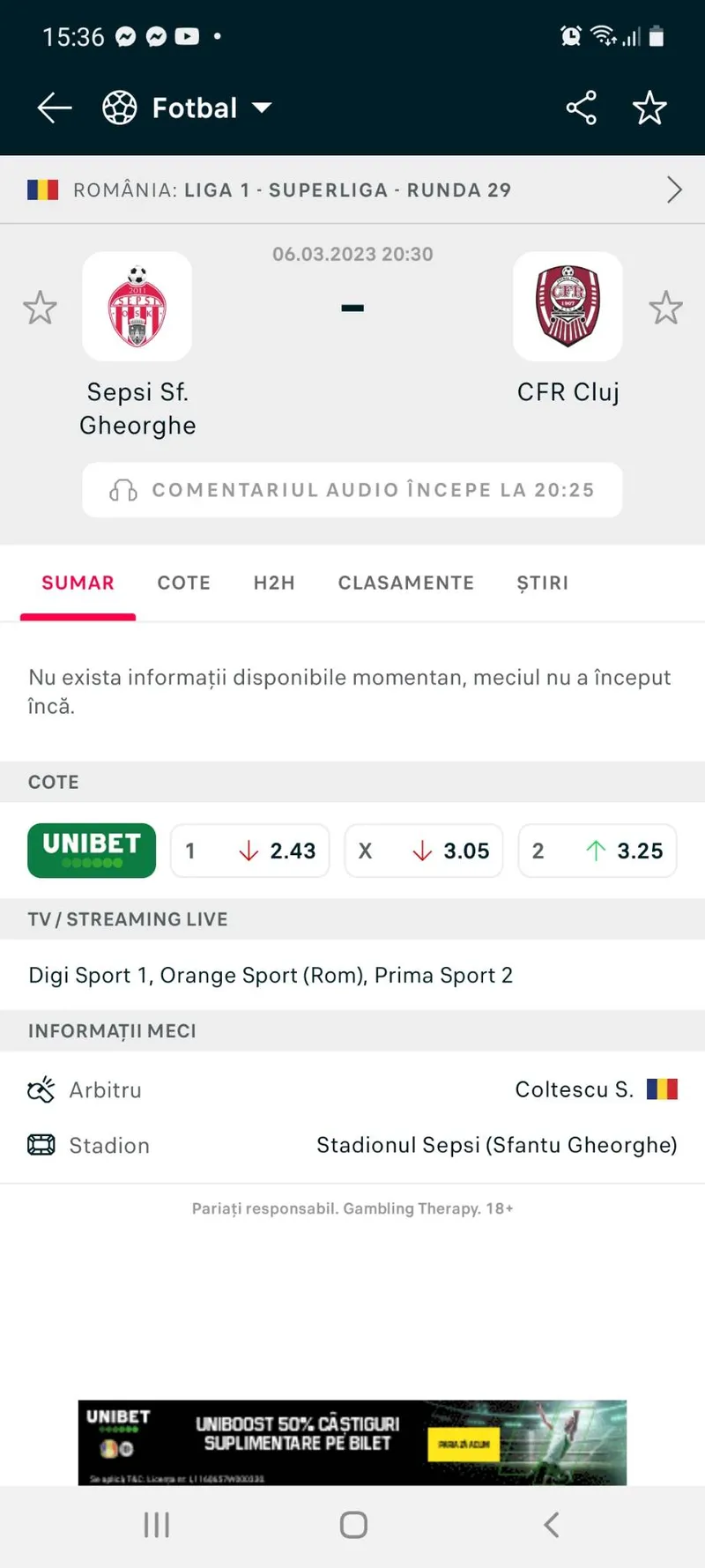Select home win odds 2.43
The image size is (705, 1568).
(x=250, y=851)
